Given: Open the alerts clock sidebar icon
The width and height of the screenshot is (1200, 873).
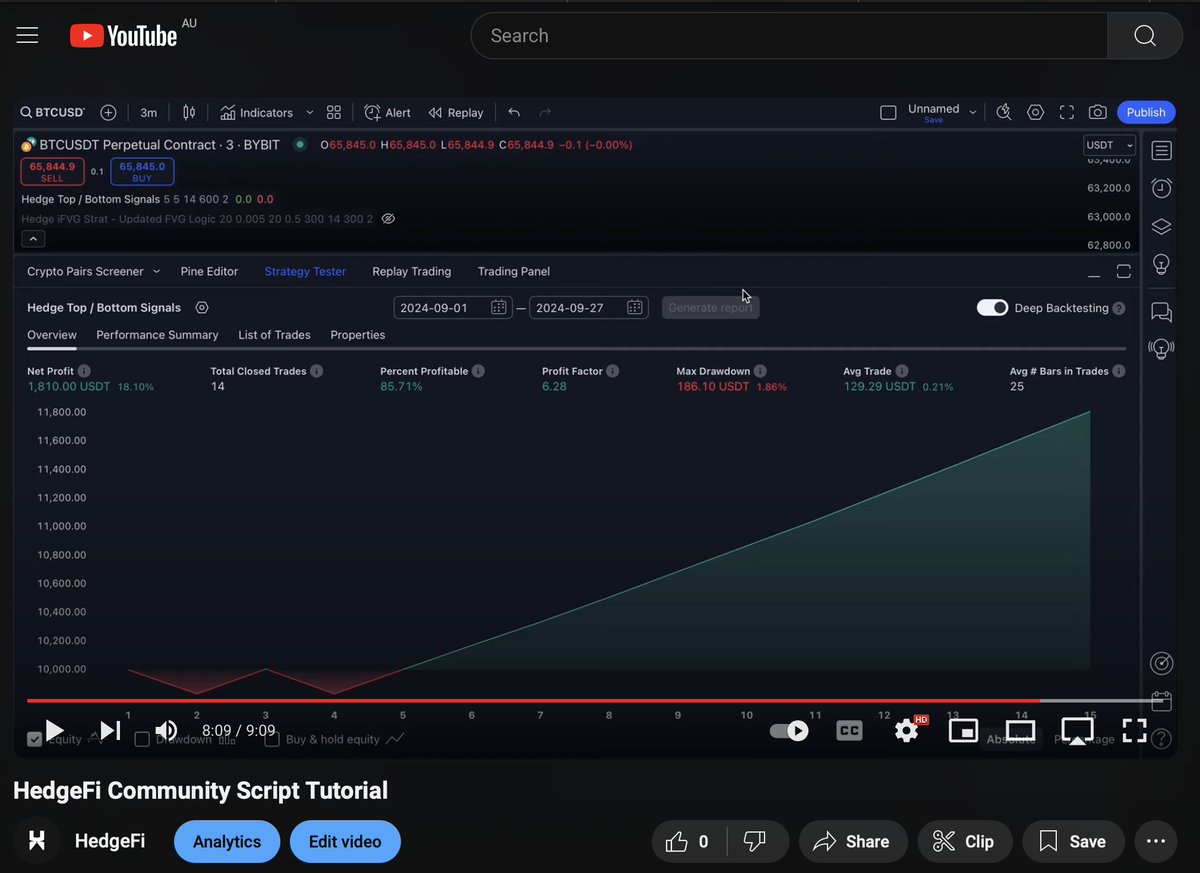Looking at the screenshot, I should pyautogui.click(x=1161, y=188).
